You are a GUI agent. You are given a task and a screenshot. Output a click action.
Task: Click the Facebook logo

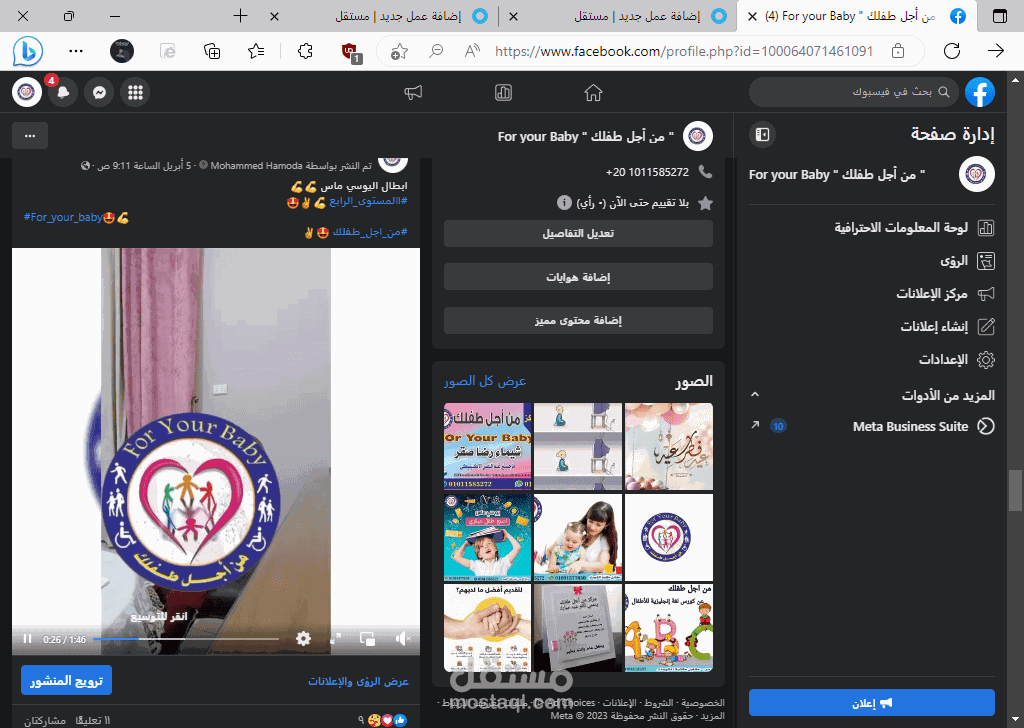coord(980,93)
